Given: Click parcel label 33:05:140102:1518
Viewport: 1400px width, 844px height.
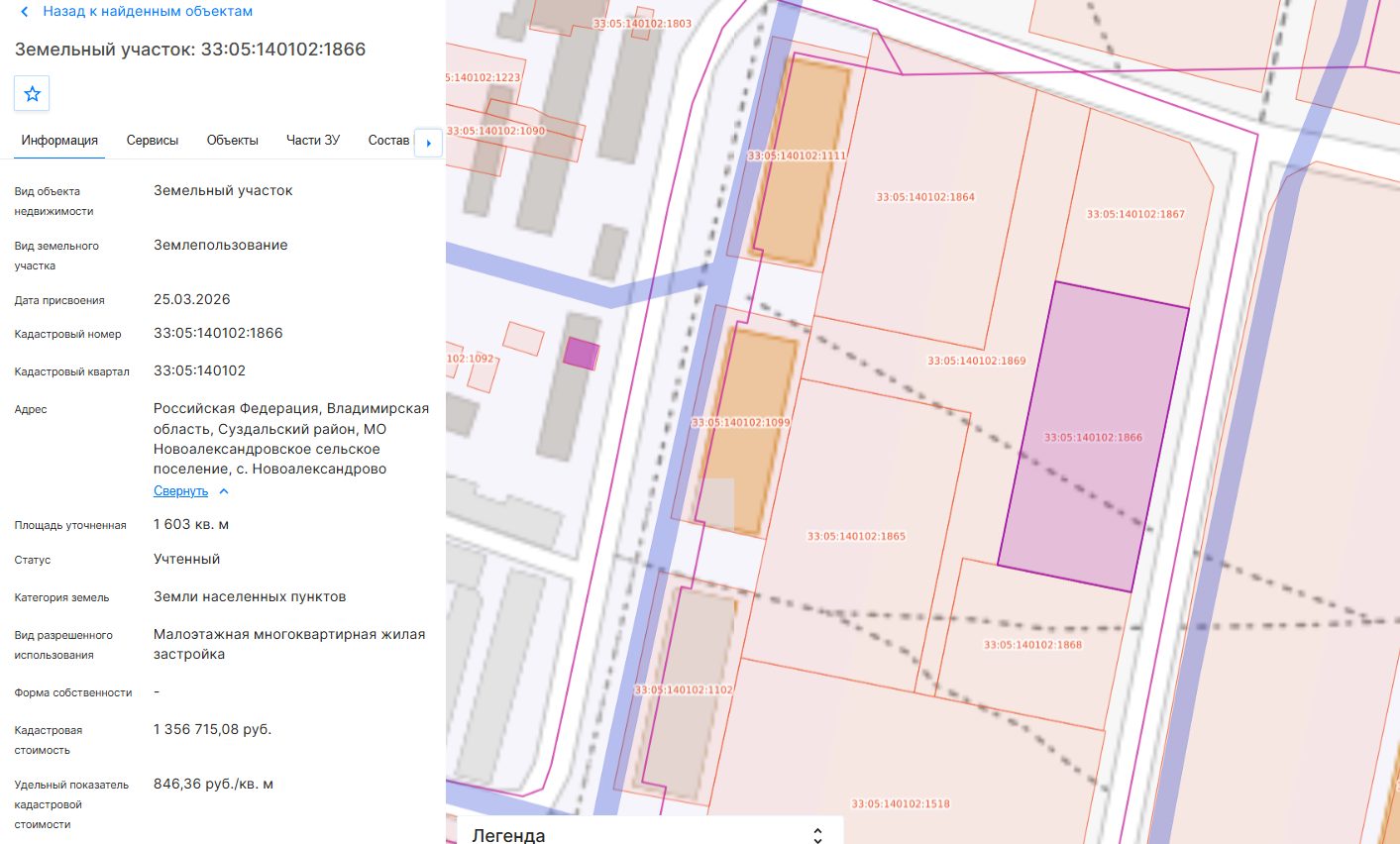Looking at the screenshot, I should pos(901,803).
